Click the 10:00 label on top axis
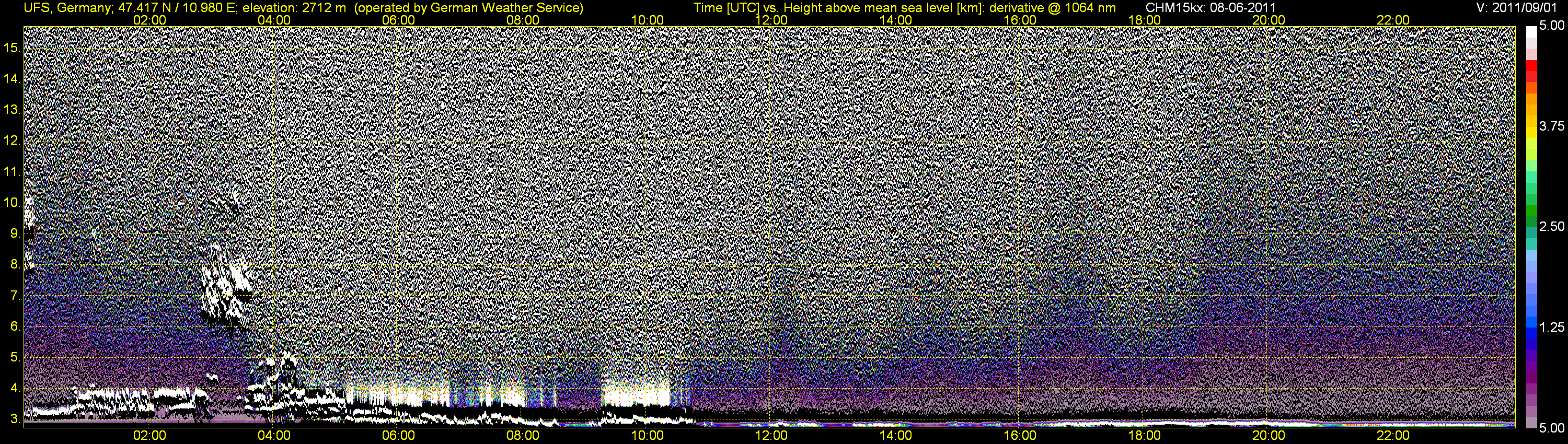1568x444 pixels. pos(647,20)
